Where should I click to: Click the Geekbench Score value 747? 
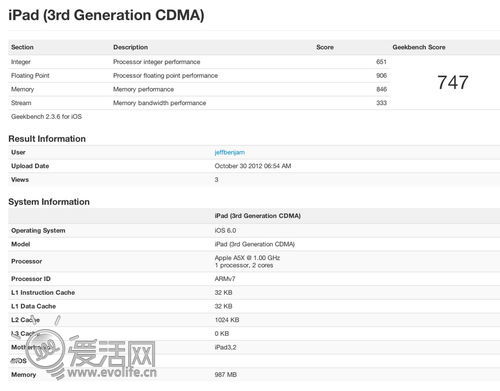pos(453,82)
